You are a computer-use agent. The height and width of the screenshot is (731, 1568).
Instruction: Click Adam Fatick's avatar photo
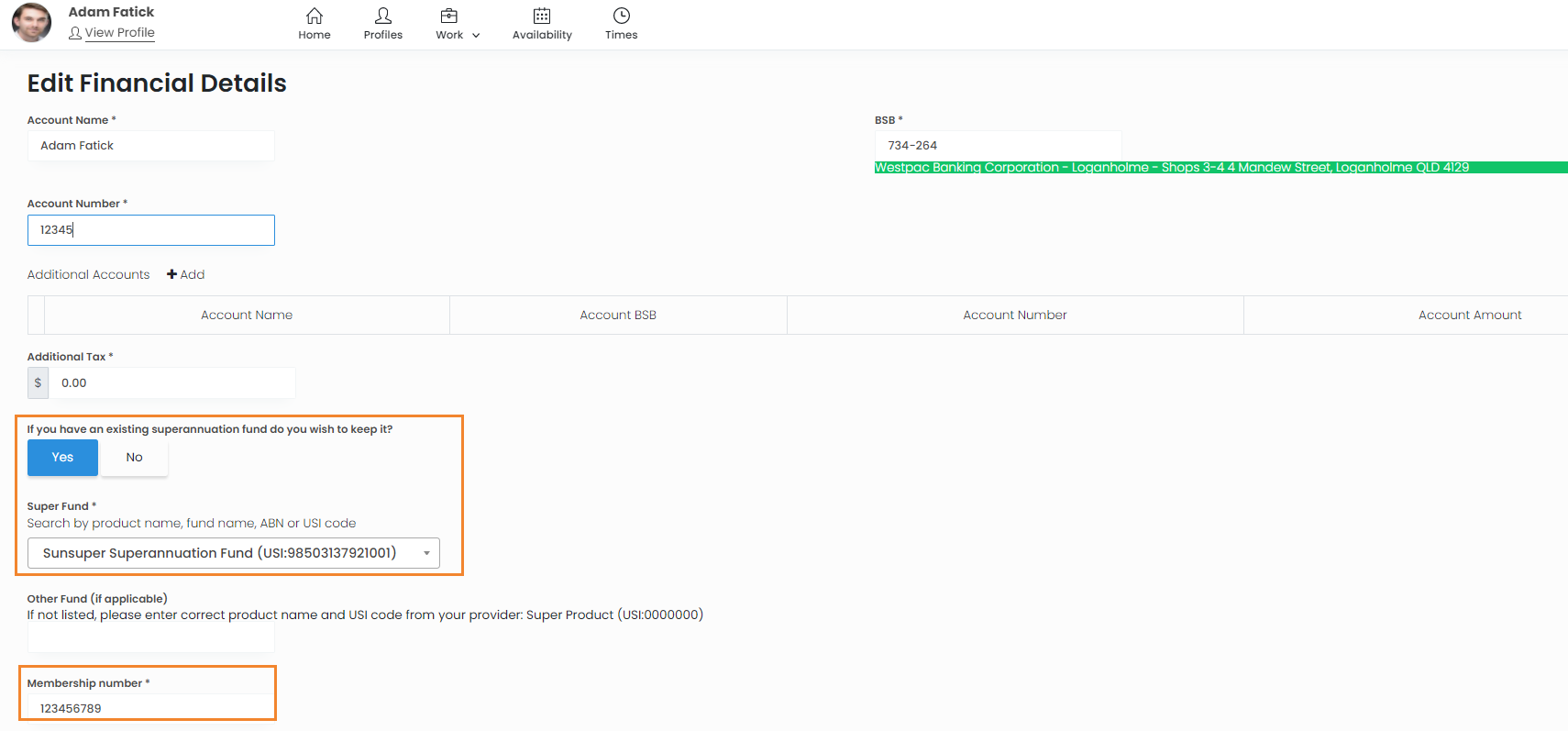click(32, 23)
